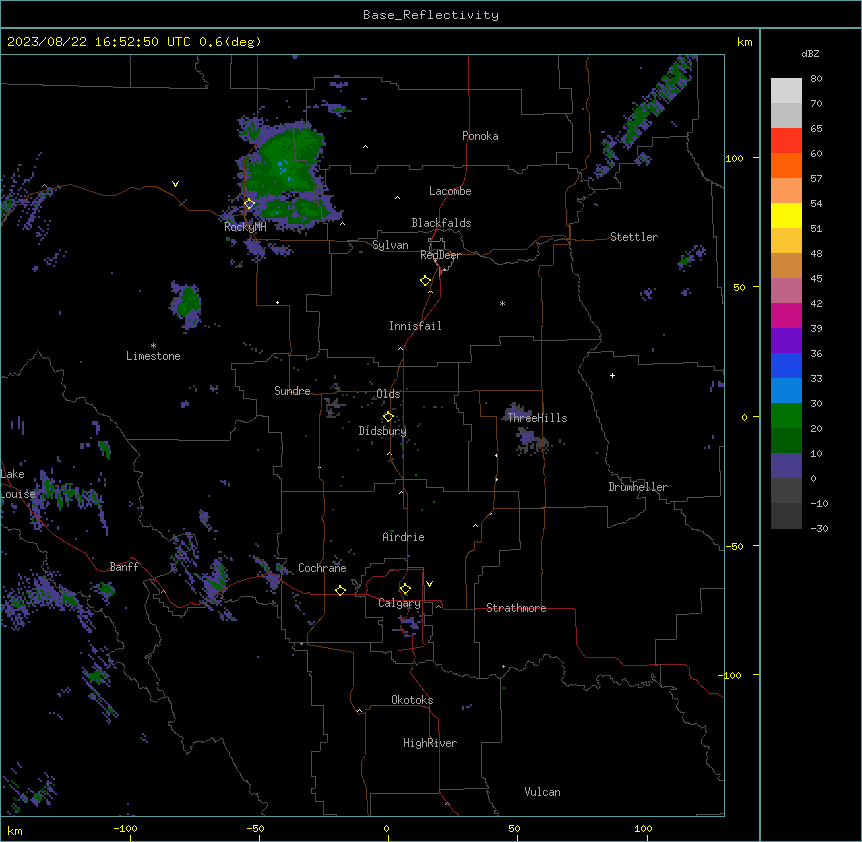
Task: Click the Blackfalds city label
Action: coord(441,223)
